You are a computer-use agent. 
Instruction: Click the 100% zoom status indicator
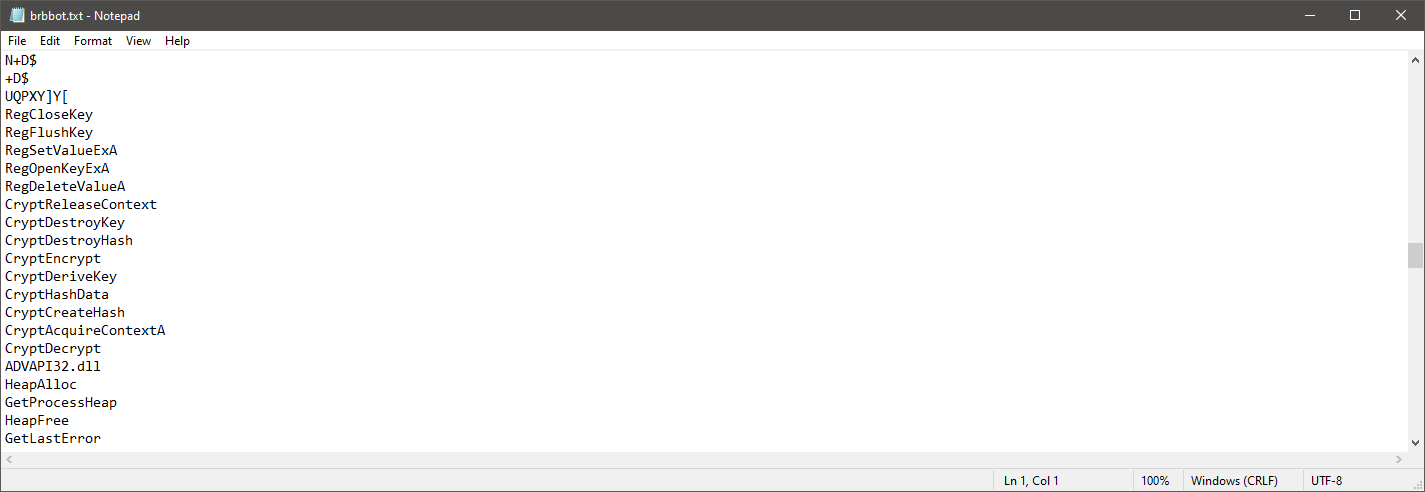point(1155,481)
